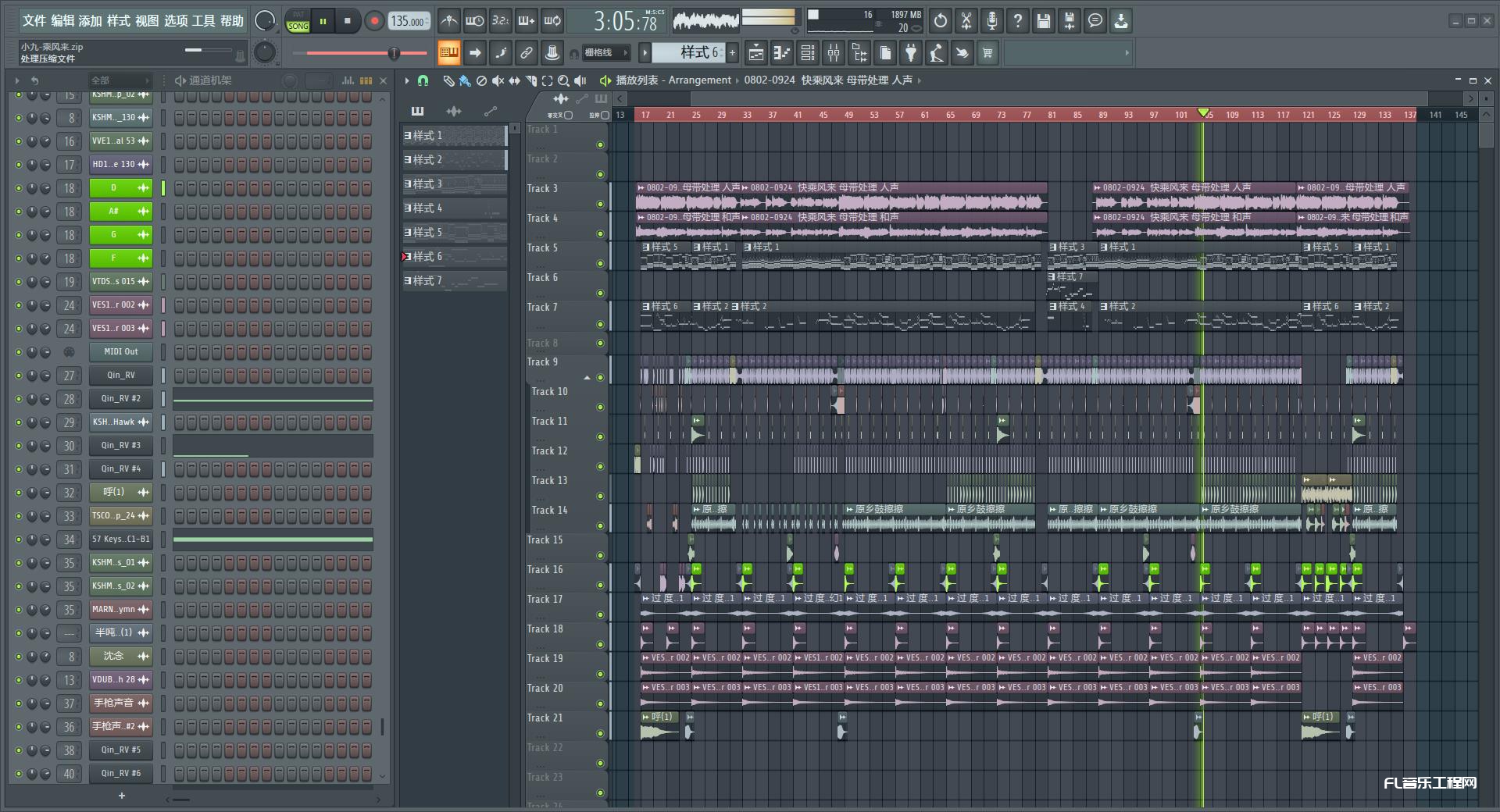
Task: Open the 帮助 (Help) menu
Action: (x=231, y=21)
